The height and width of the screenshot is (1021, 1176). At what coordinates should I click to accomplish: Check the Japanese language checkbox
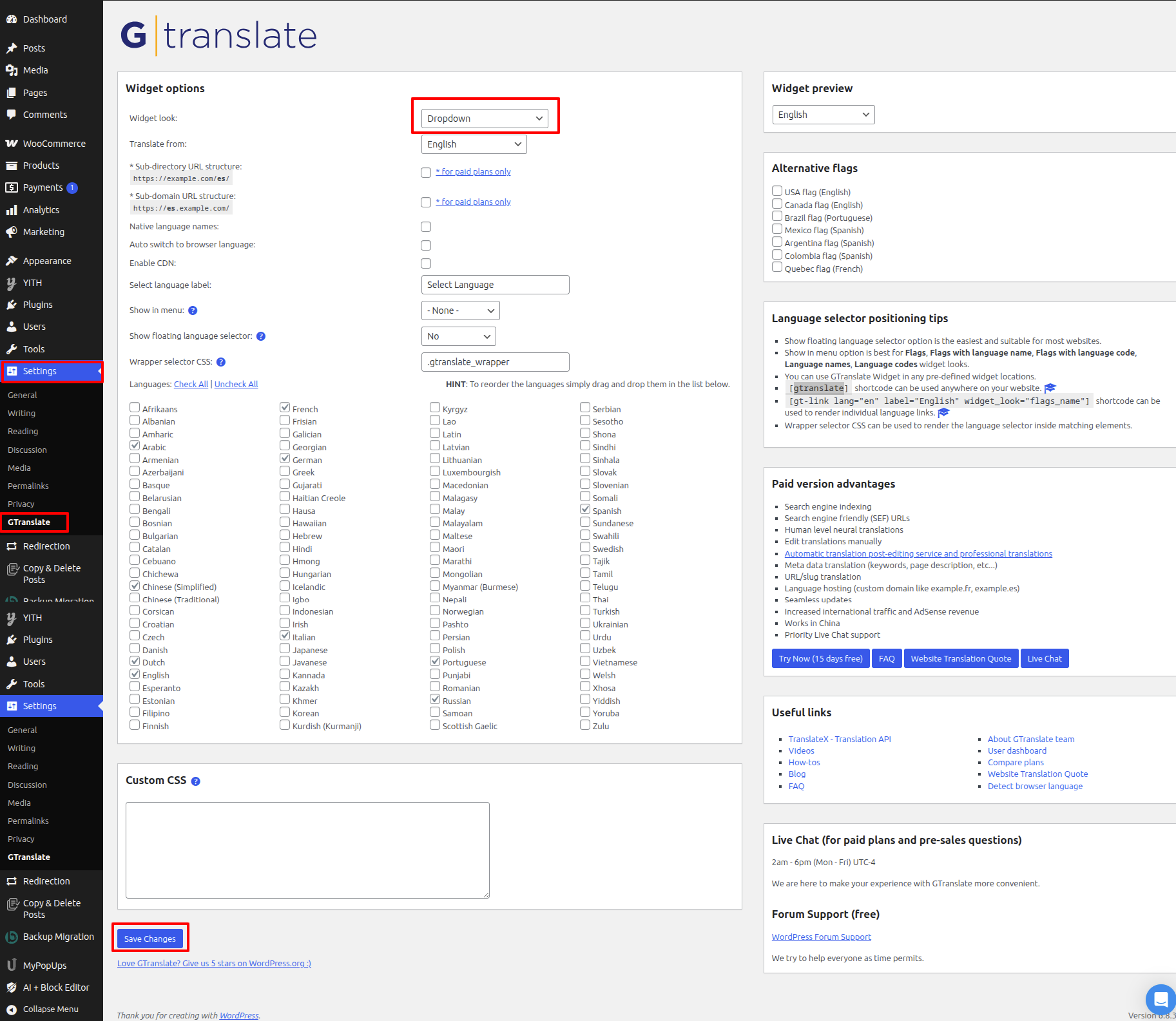click(285, 649)
